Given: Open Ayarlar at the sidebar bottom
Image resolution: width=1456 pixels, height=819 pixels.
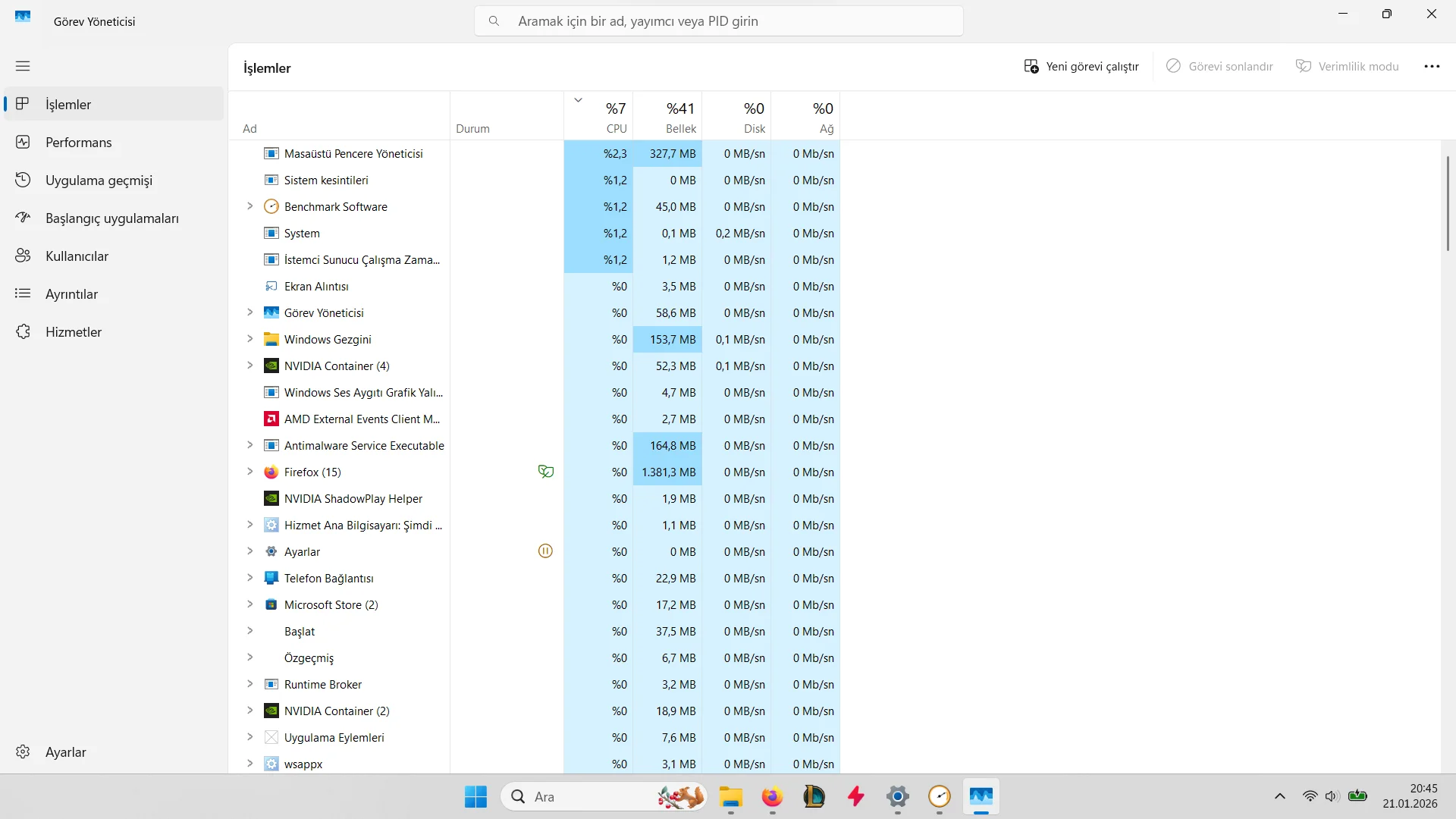Looking at the screenshot, I should [x=65, y=752].
